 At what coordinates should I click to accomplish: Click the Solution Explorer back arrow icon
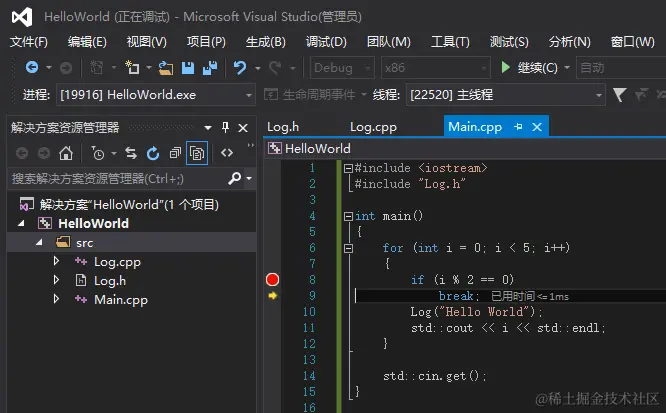click(x=22, y=153)
